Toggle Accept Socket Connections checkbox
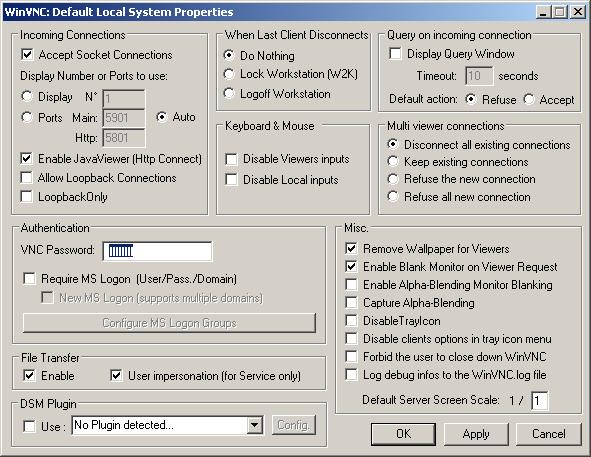The image size is (591, 457). coord(27,55)
